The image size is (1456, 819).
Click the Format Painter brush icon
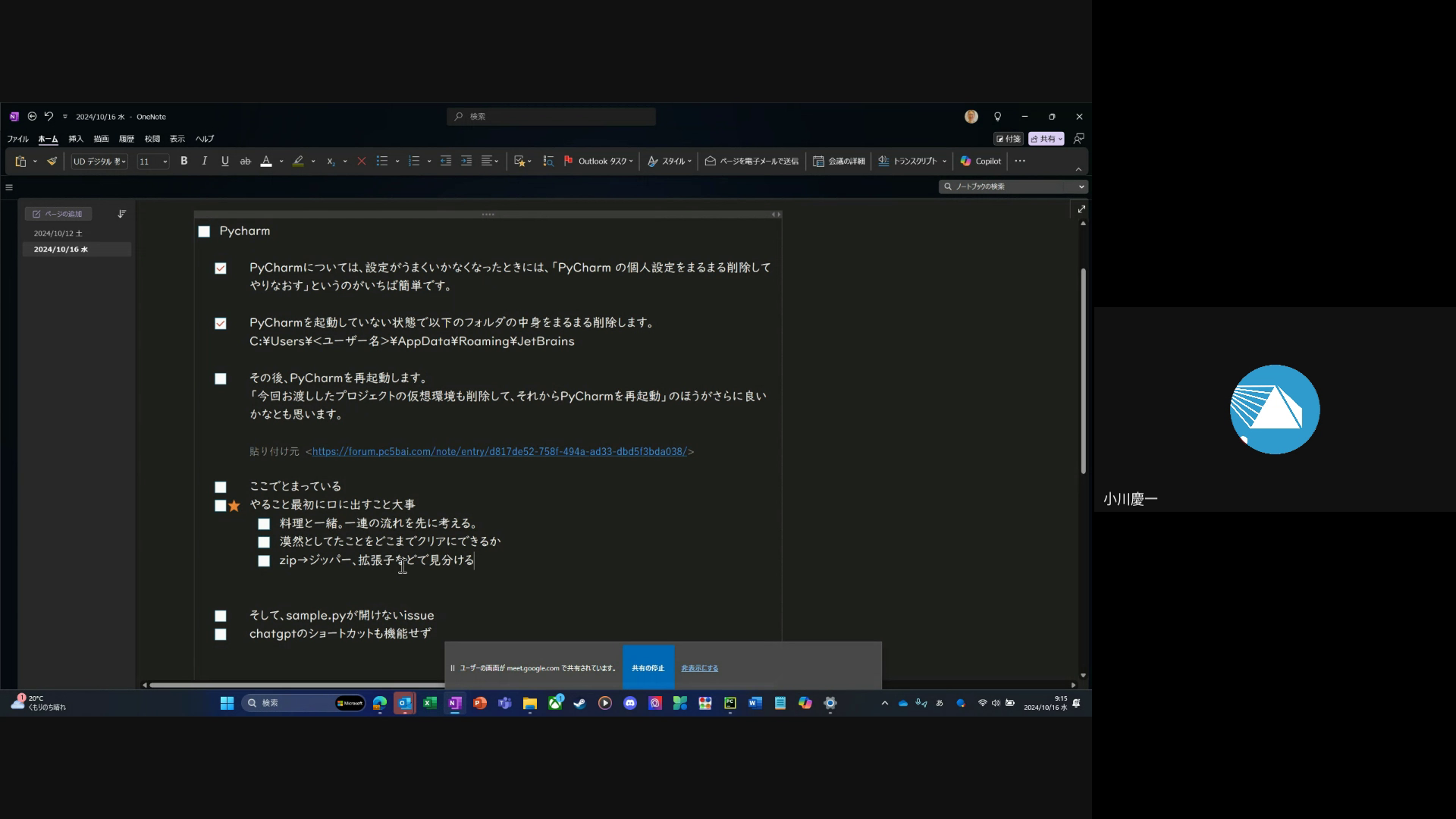[52, 161]
